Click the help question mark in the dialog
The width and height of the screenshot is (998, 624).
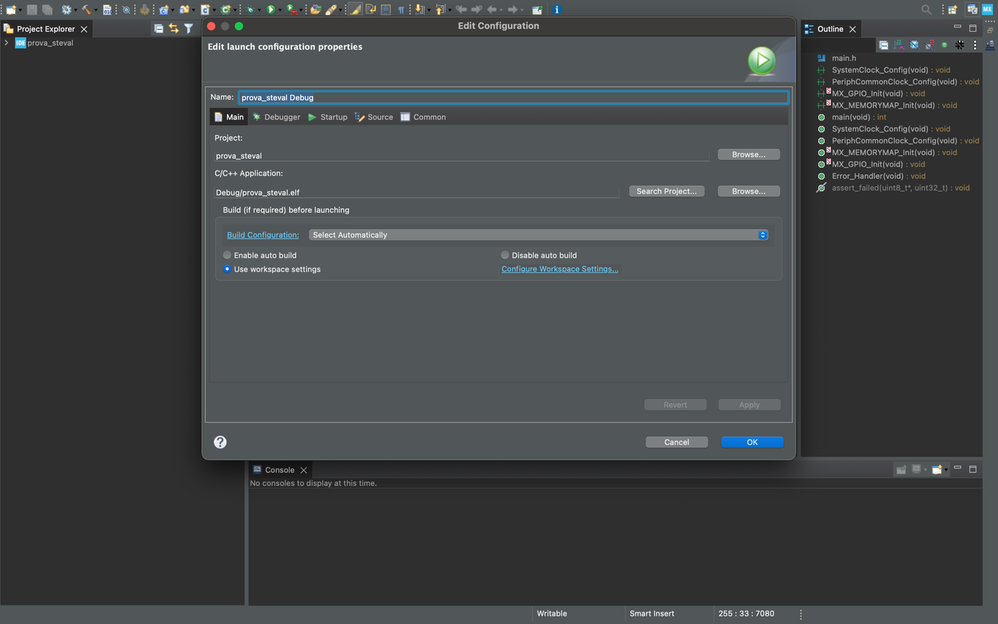click(219, 441)
